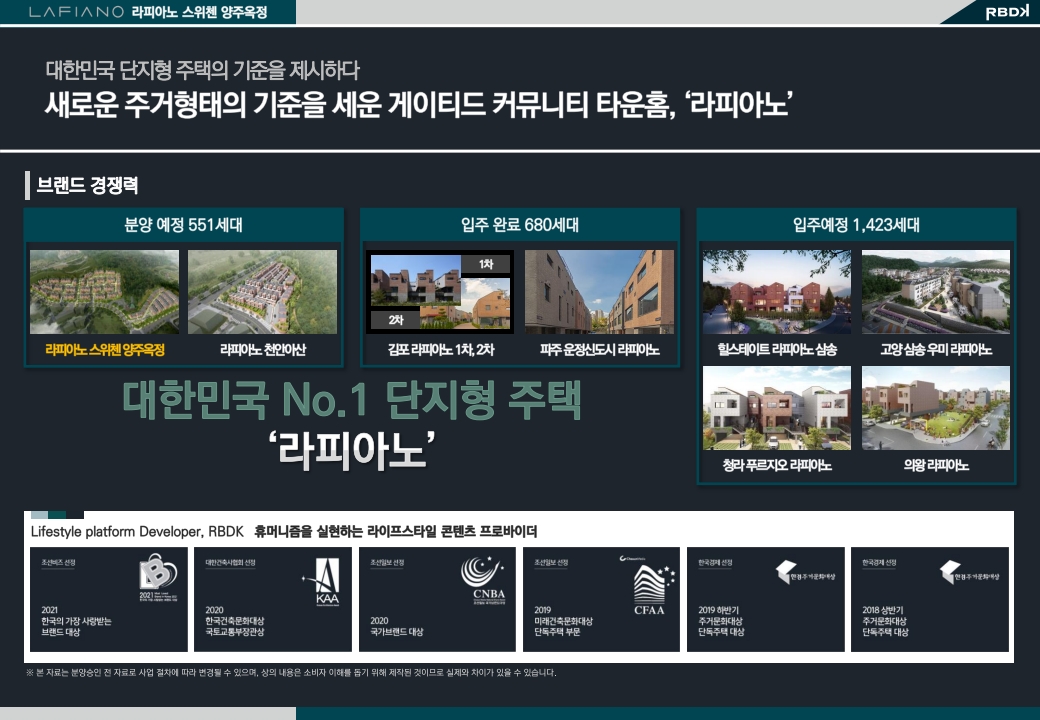Viewport: 1040px width, 720px height.
Task: Select the 라피아노 스위첸 양주옥정 aerial image
Action: (104, 292)
